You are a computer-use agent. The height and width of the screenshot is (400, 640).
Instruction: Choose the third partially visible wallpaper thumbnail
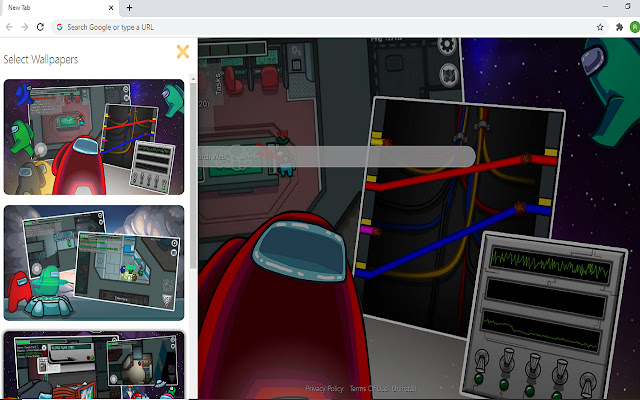[x=94, y=365]
